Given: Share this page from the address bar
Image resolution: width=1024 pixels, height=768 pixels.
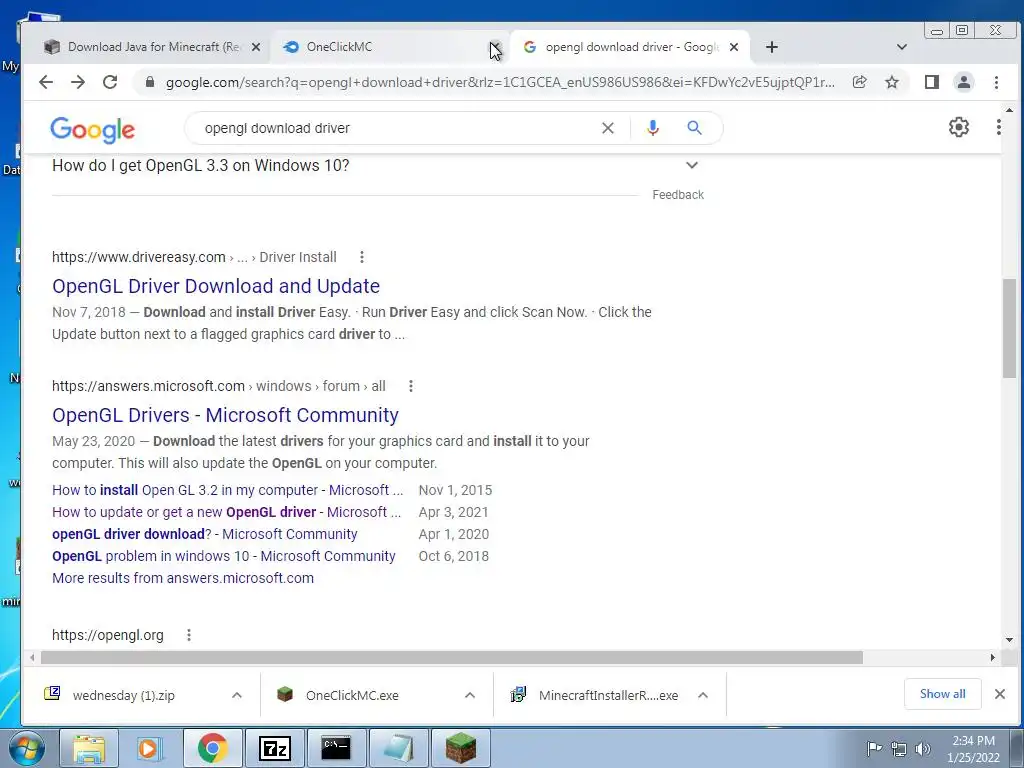Looking at the screenshot, I should click(859, 82).
